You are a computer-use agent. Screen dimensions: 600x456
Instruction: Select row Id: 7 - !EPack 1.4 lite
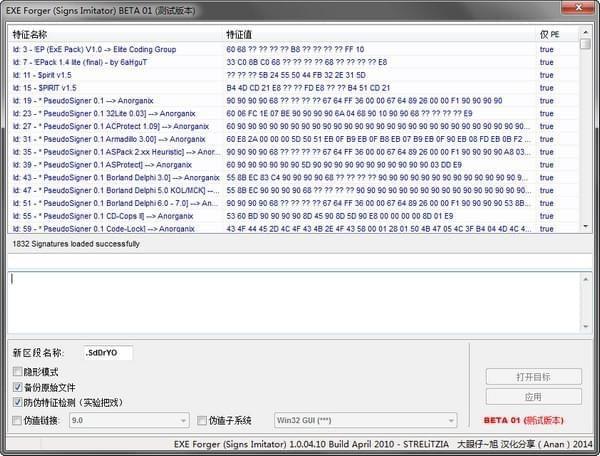(293, 62)
